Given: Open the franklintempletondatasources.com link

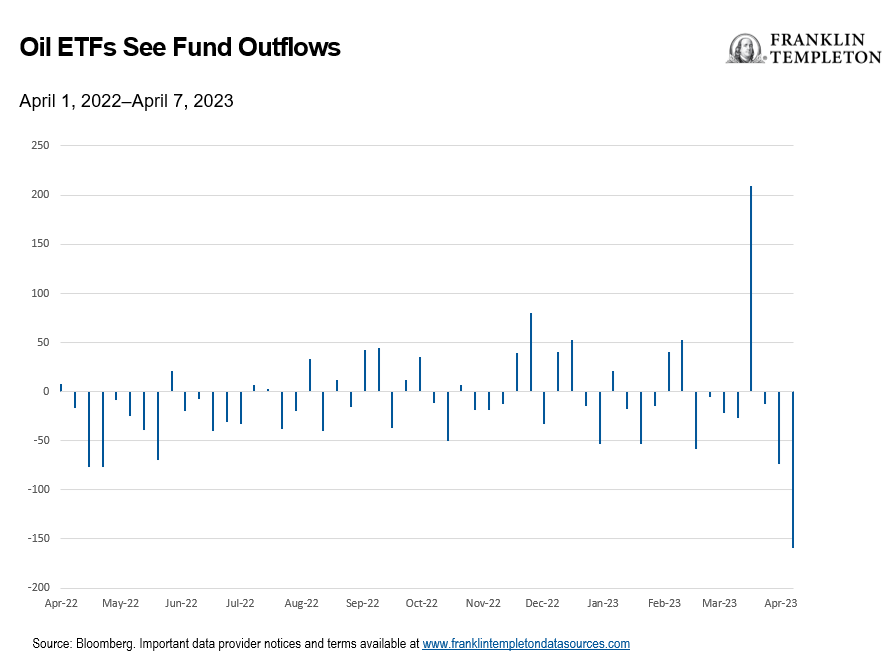Looking at the screenshot, I should [x=526, y=644].
